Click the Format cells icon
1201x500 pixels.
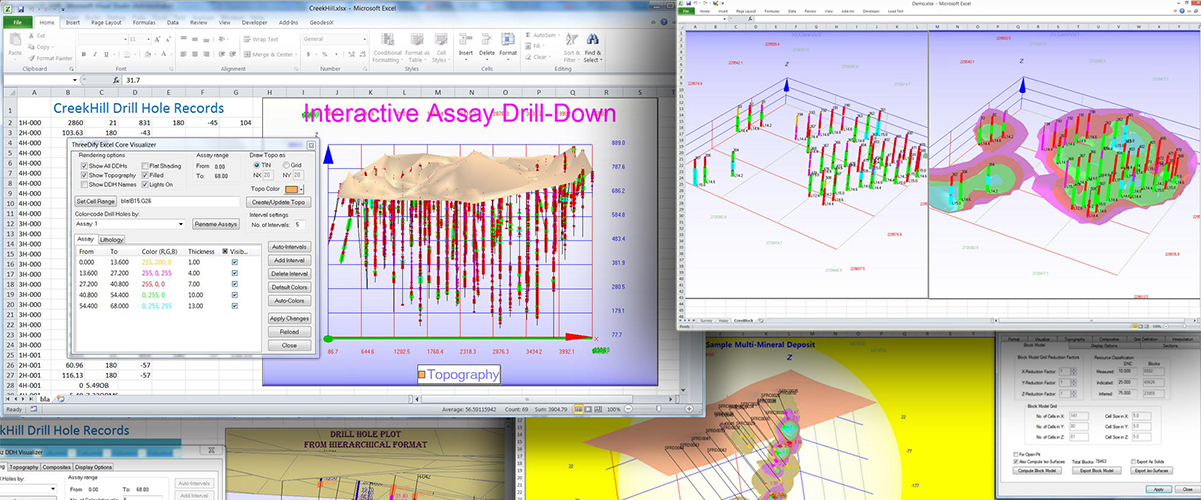pos(508,40)
